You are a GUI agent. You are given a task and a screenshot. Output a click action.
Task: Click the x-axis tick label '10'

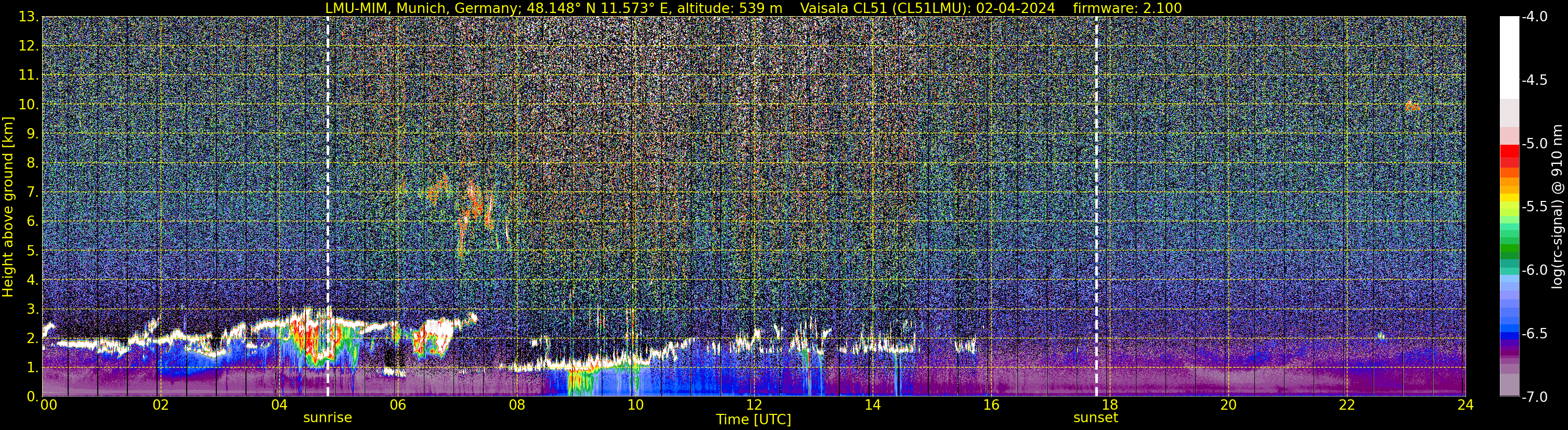[635, 405]
